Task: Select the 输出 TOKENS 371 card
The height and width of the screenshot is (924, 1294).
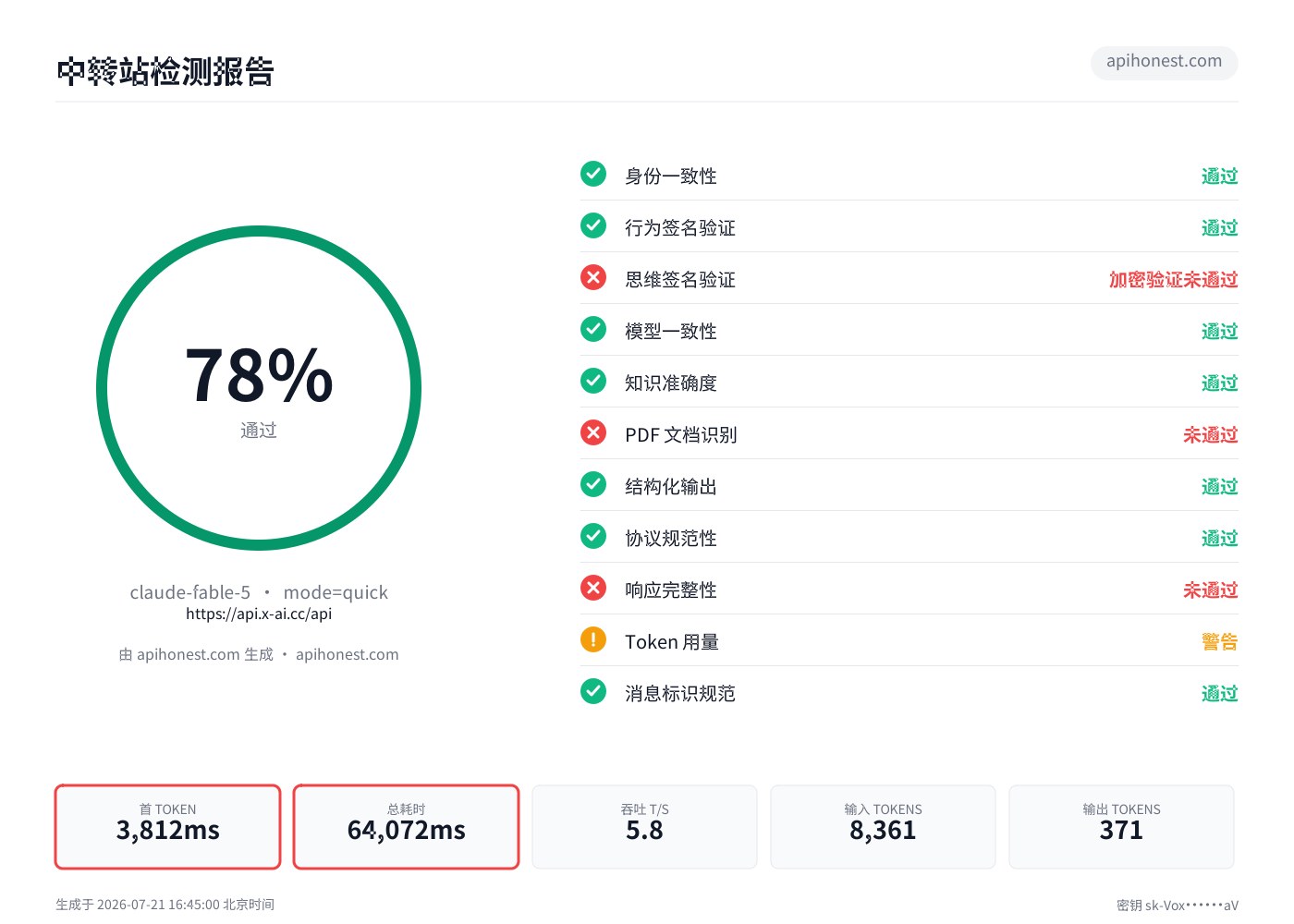Action: pyautogui.click(x=1121, y=827)
